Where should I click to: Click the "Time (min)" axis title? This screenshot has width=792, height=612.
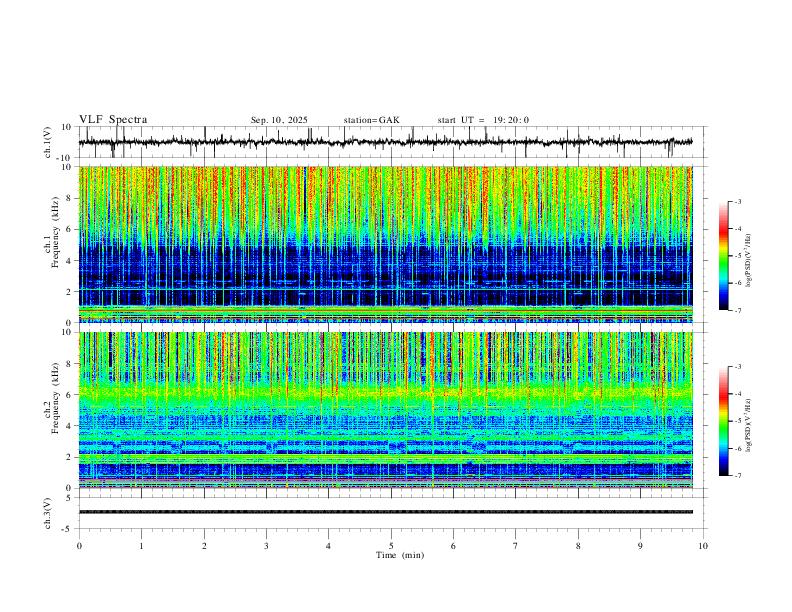coord(400,555)
